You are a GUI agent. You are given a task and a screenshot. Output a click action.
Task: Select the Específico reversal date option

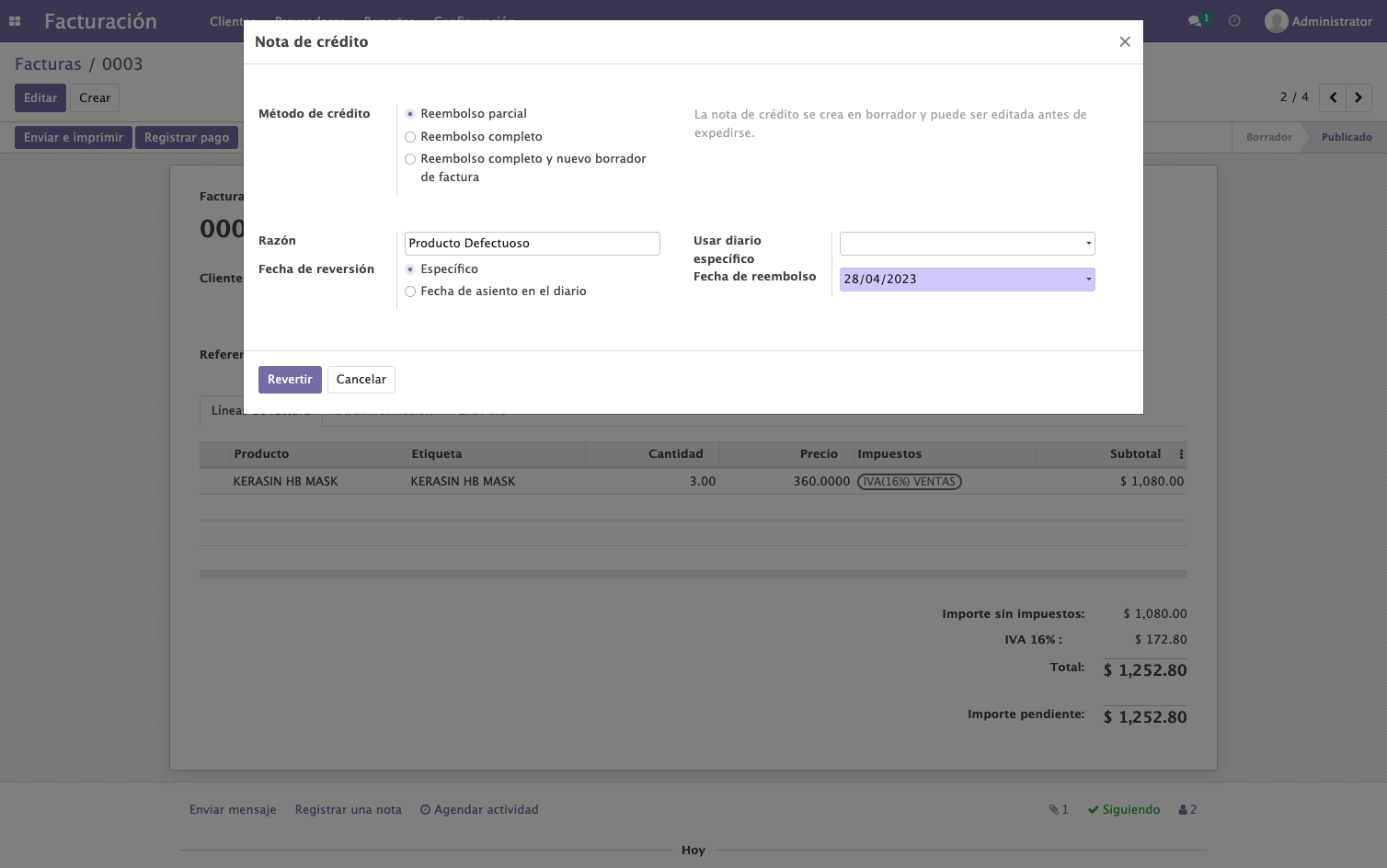point(410,269)
